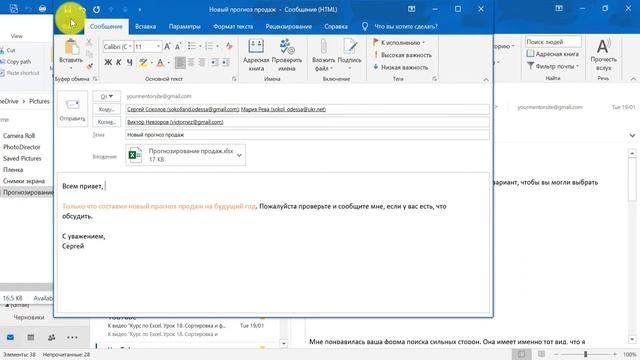Toggle High Importance (Высокая важность)
This screenshot has width=640, height=360.
[402, 55]
